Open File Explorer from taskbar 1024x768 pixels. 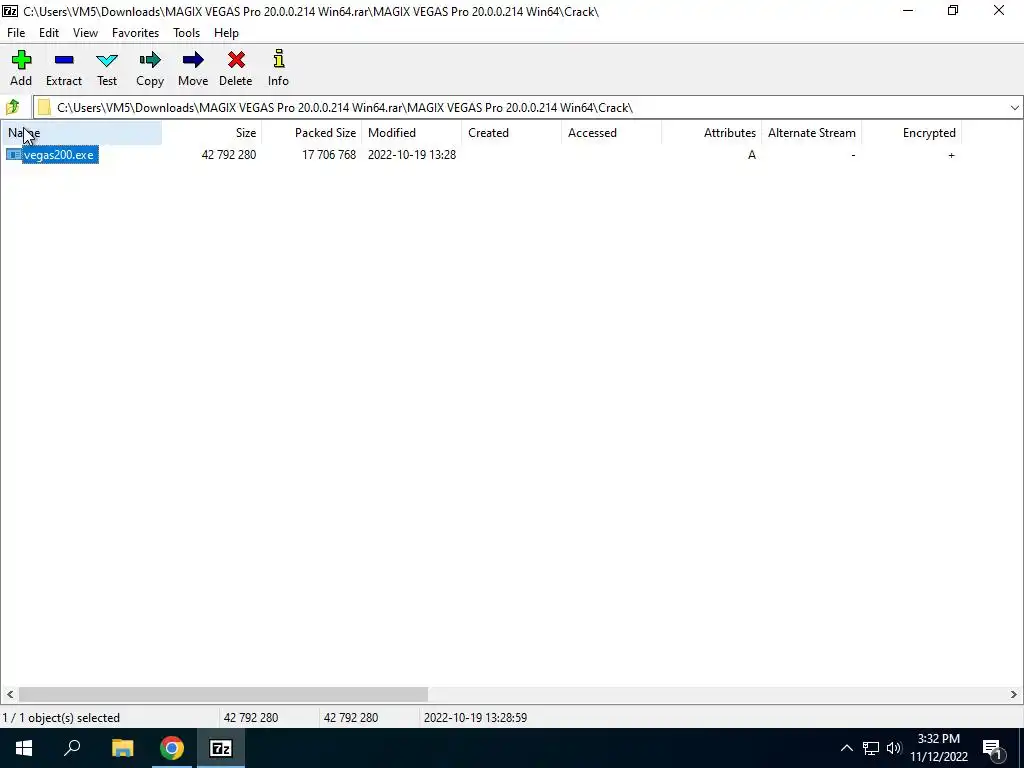point(122,748)
